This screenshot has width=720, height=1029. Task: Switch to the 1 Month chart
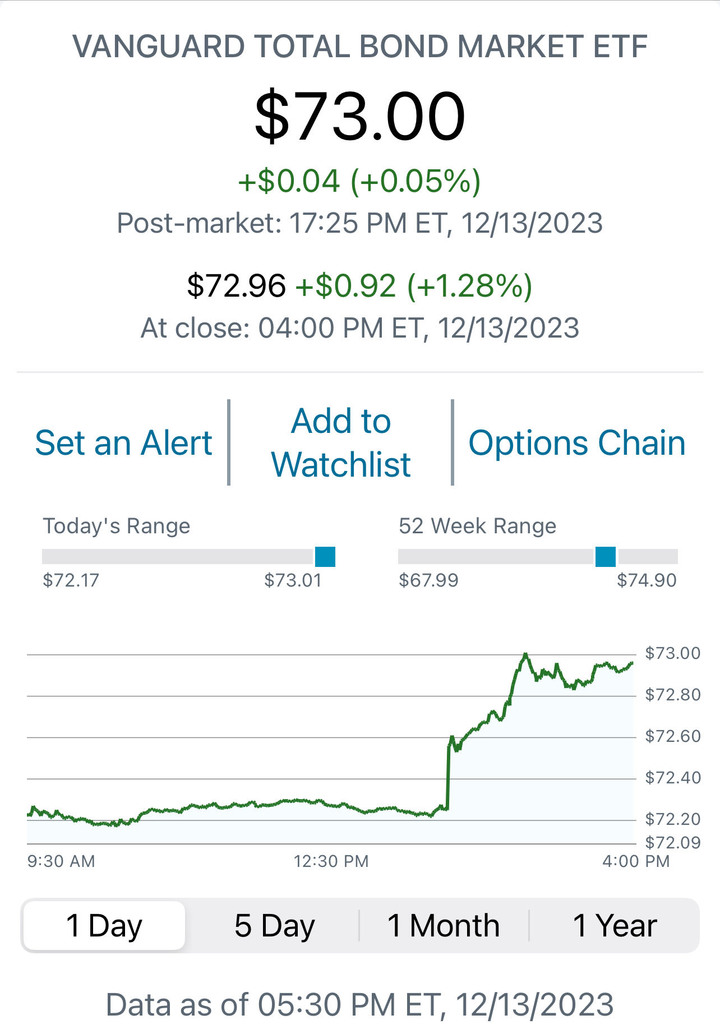click(444, 926)
